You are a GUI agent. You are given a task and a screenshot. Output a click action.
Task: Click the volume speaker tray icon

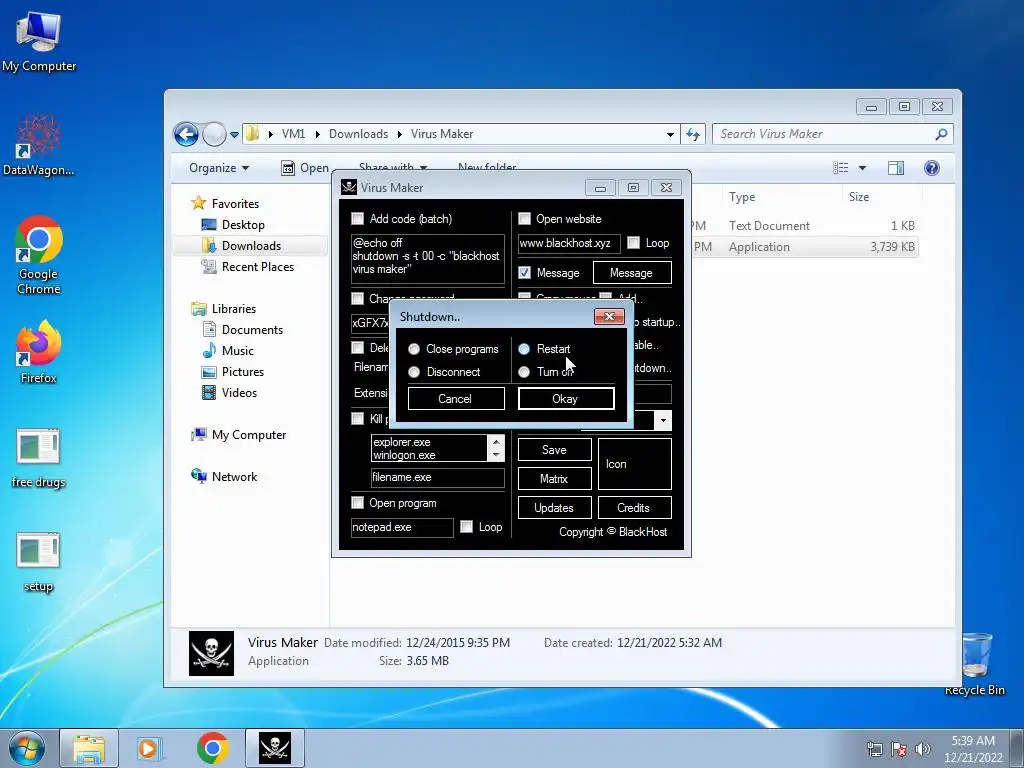point(923,749)
